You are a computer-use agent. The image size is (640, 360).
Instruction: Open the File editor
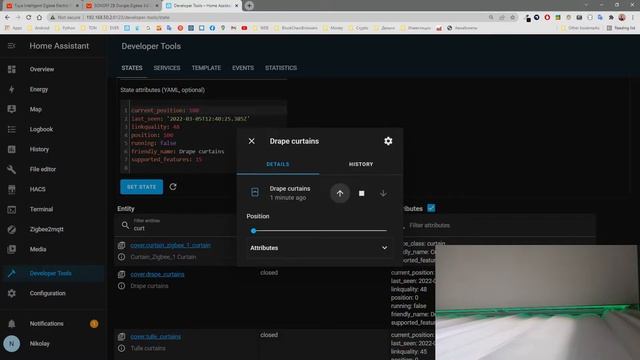pyautogui.click(x=43, y=169)
